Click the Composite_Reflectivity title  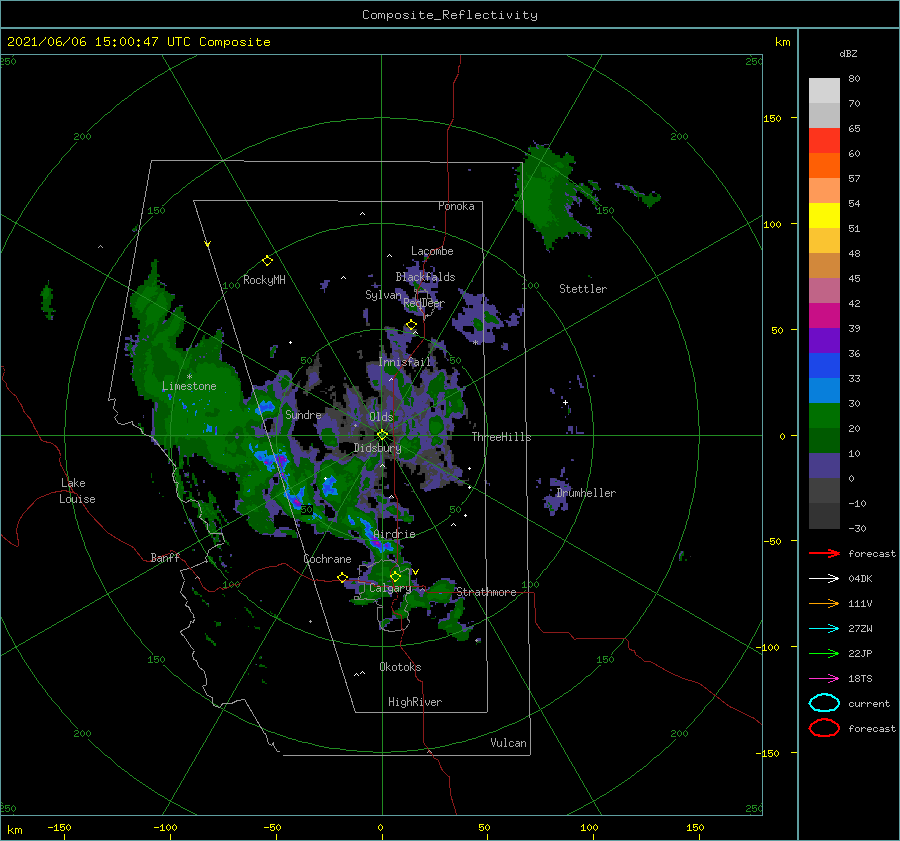[x=450, y=15]
